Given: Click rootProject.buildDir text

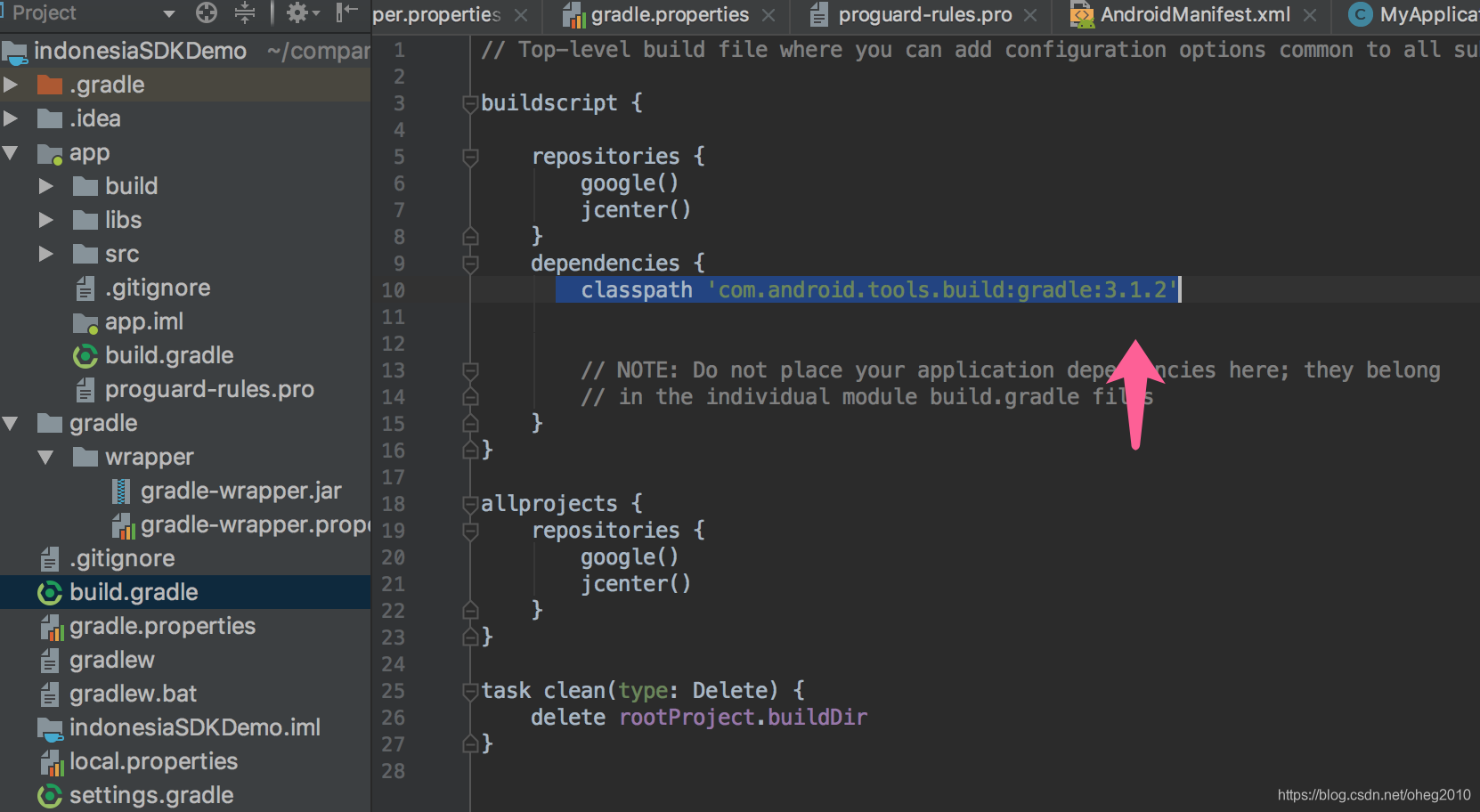Looking at the screenshot, I should click(x=743, y=718).
